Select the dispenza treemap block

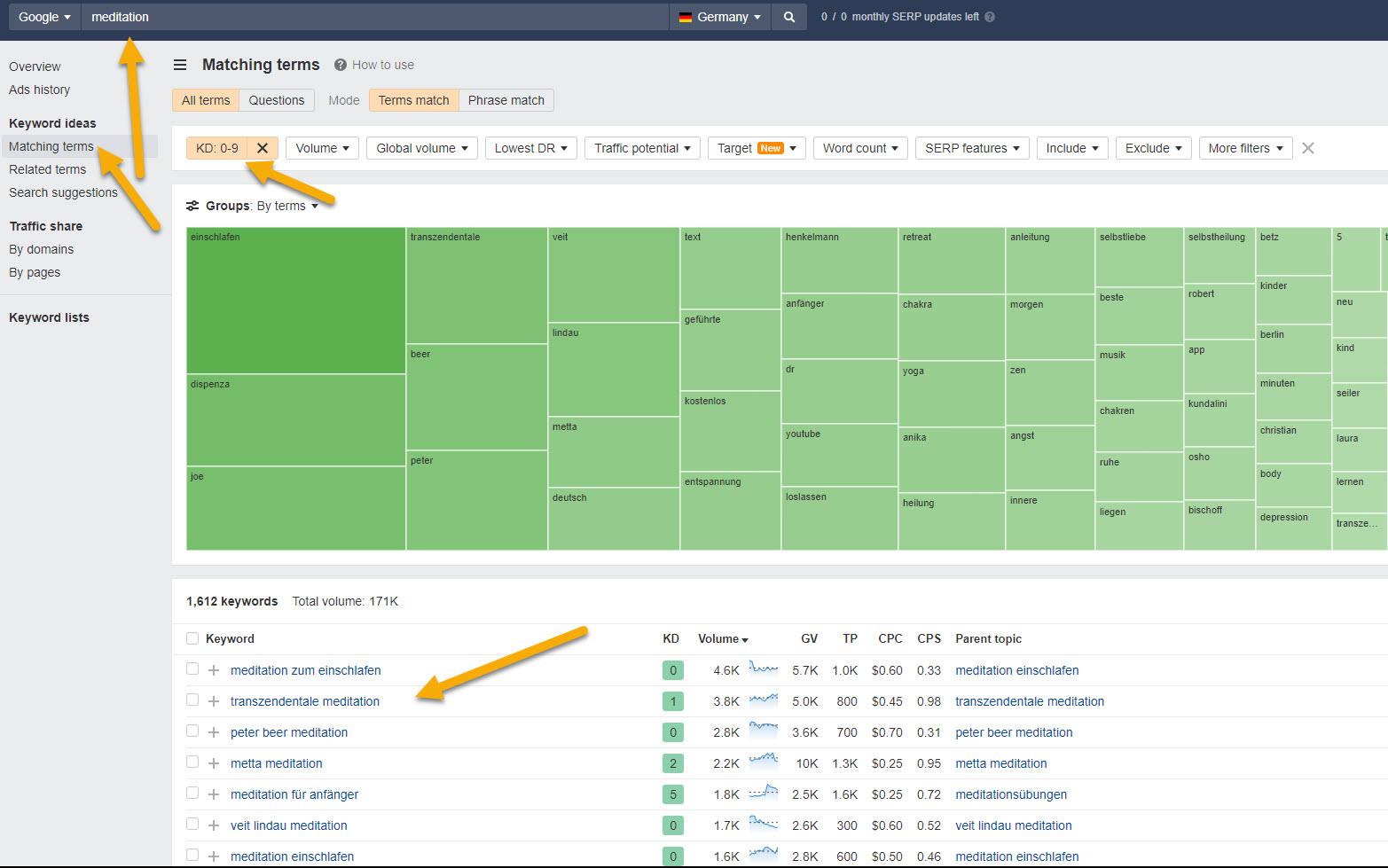(x=296, y=420)
